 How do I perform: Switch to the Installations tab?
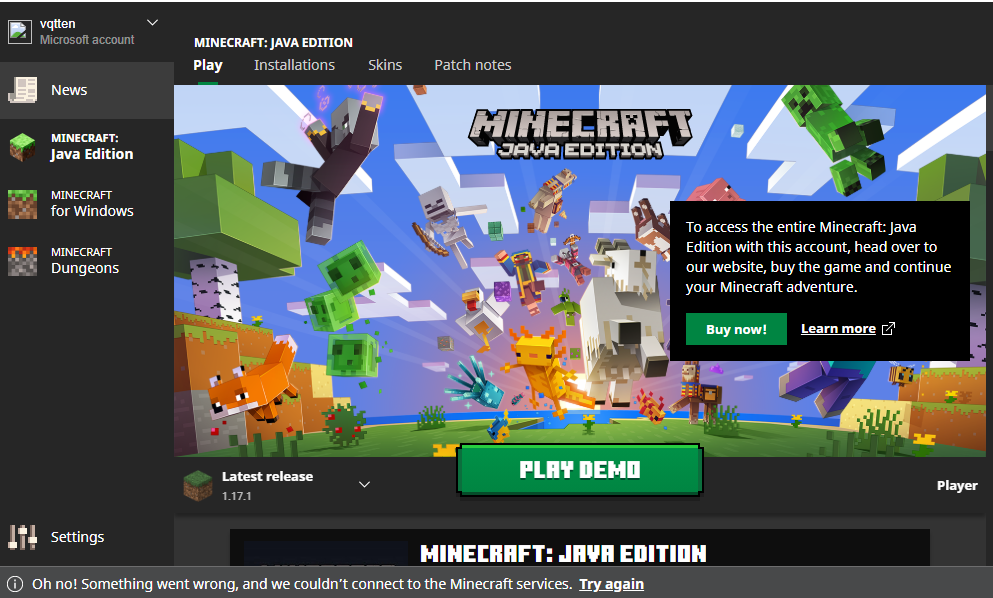click(294, 65)
